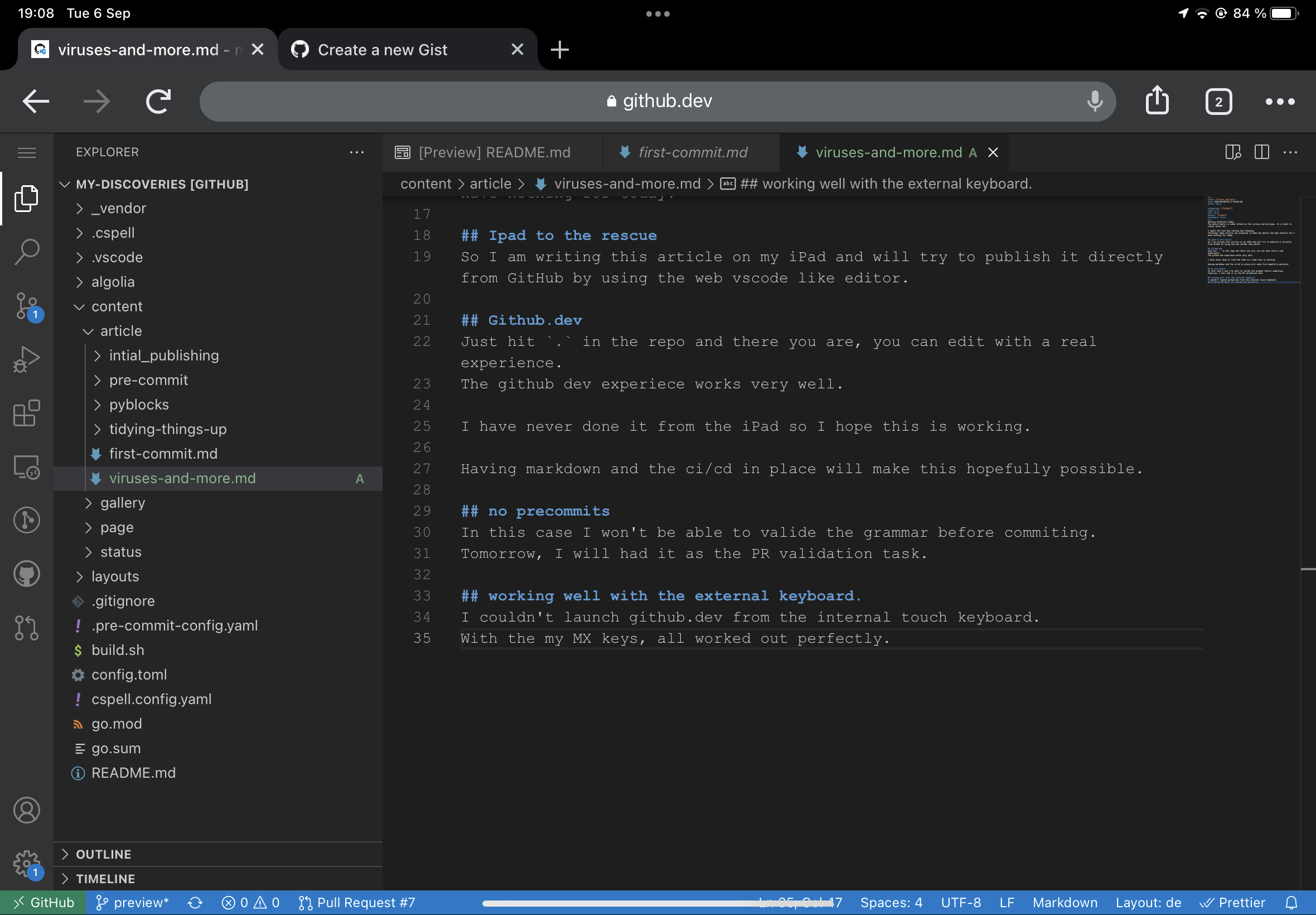
Task: Open the Accounts icon in activity bar
Action: (x=26, y=810)
